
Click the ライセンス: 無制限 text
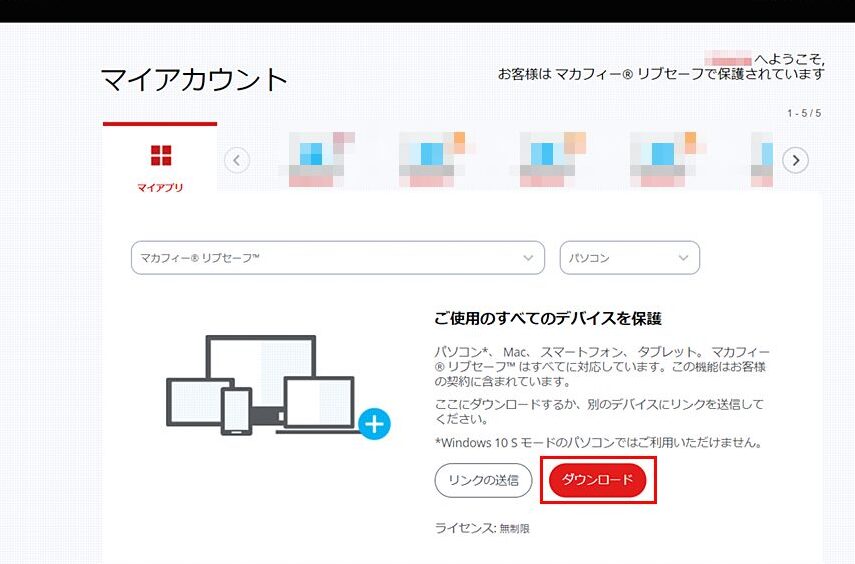pos(482,528)
